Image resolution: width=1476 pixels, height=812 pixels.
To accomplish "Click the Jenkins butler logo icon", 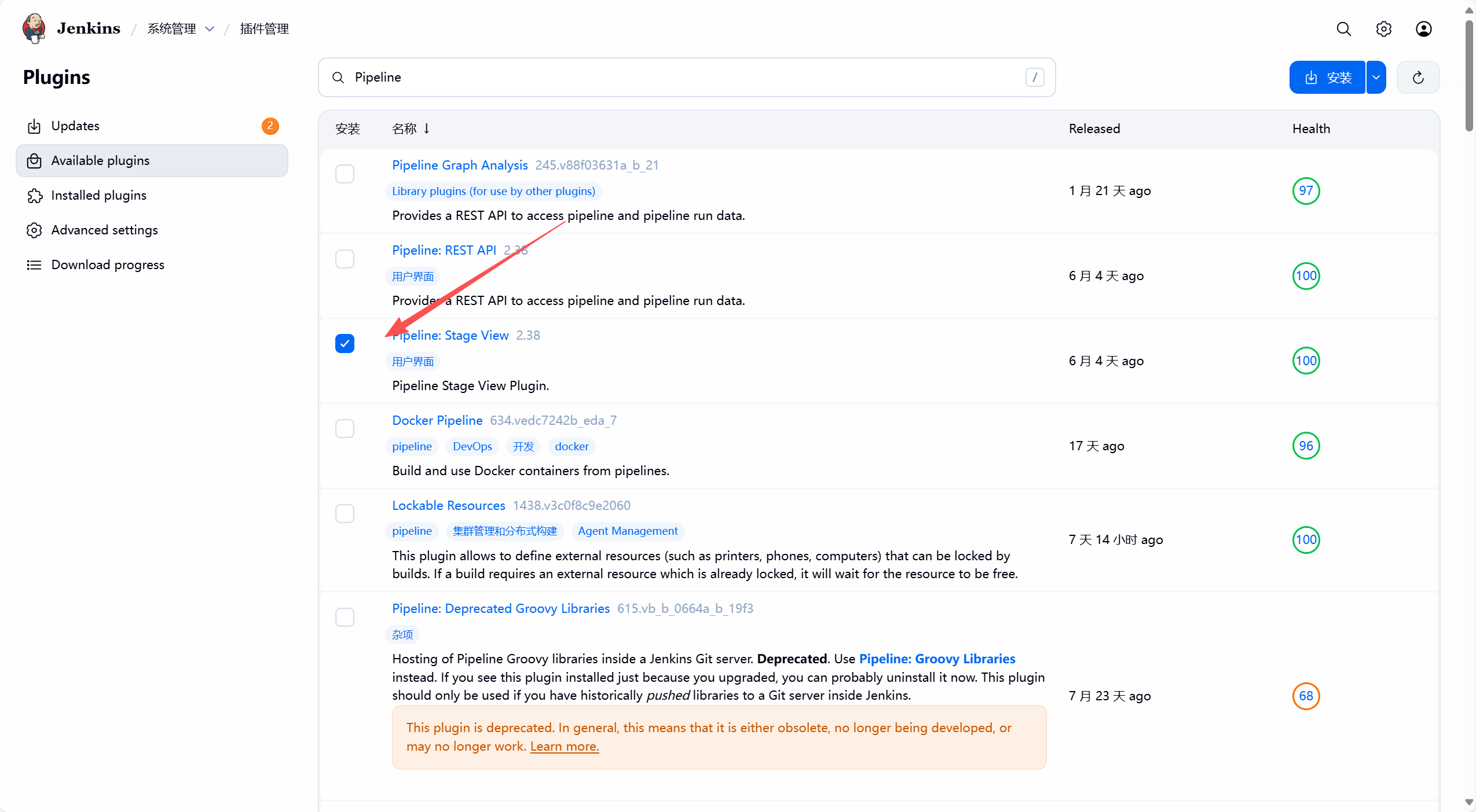I will (34, 28).
